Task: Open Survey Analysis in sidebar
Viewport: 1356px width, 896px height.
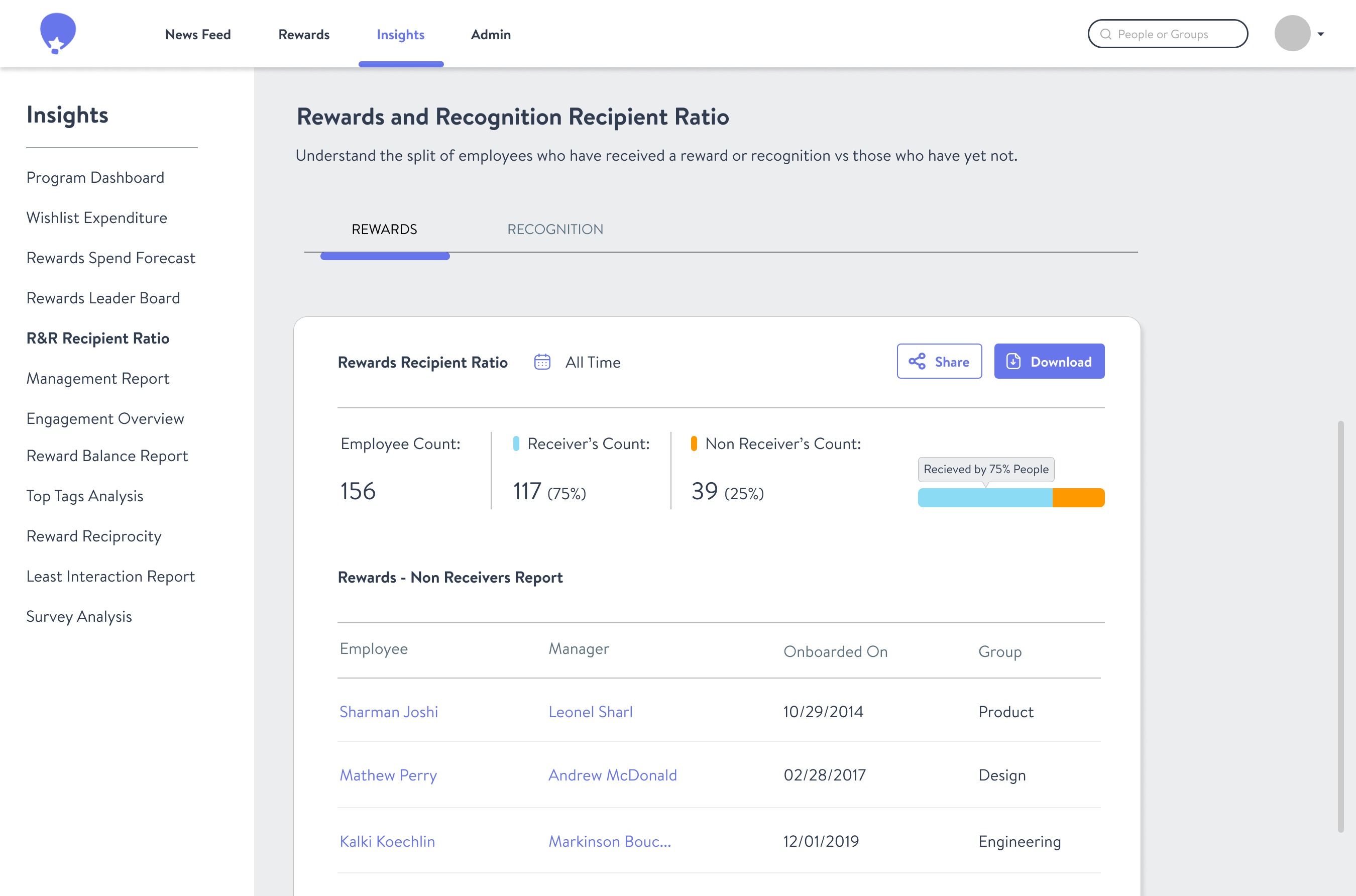Action: 79,617
